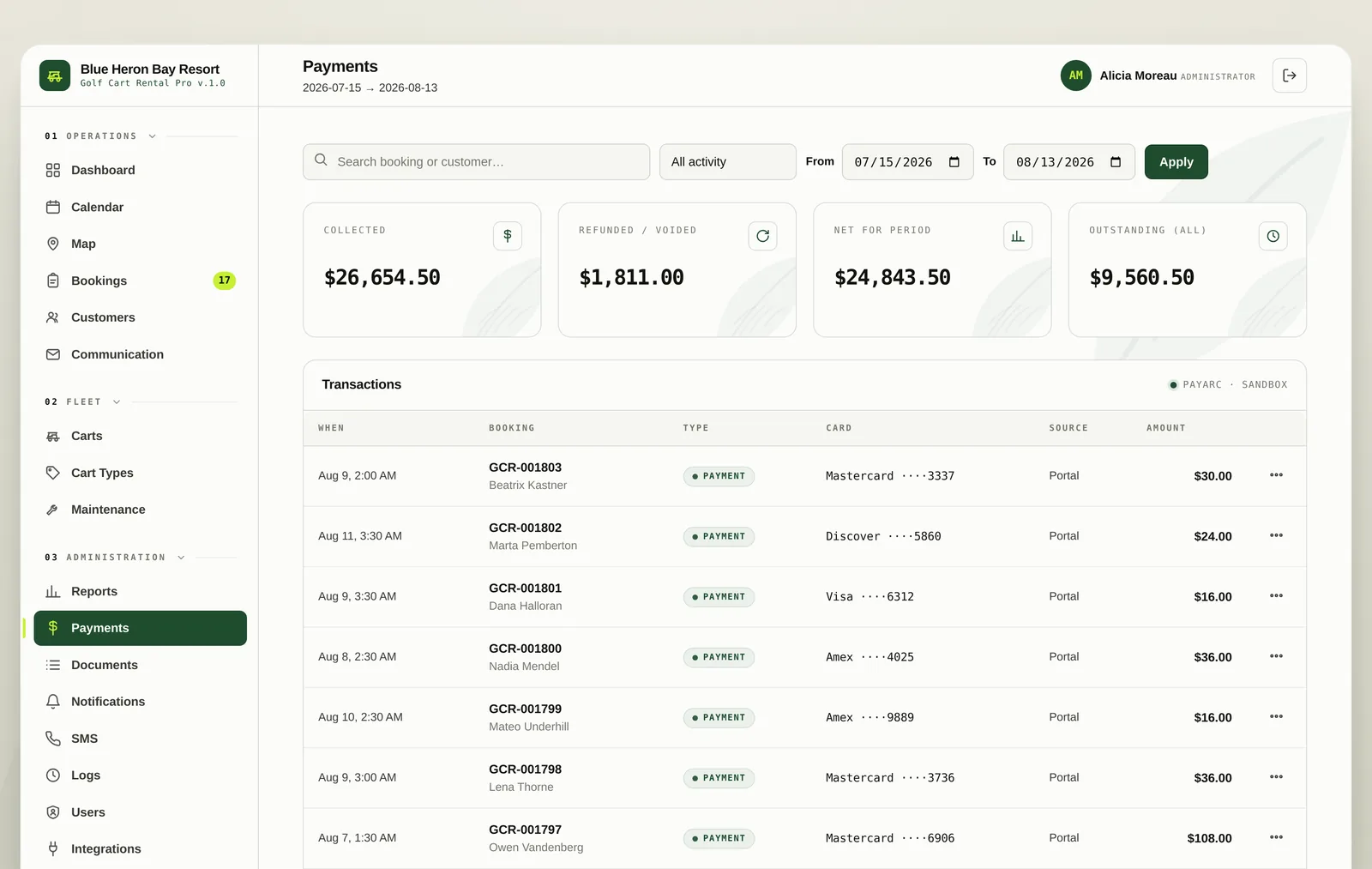Click the AM user avatar
Viewport: 1372px width, 869px height.
pos(1075,75)
